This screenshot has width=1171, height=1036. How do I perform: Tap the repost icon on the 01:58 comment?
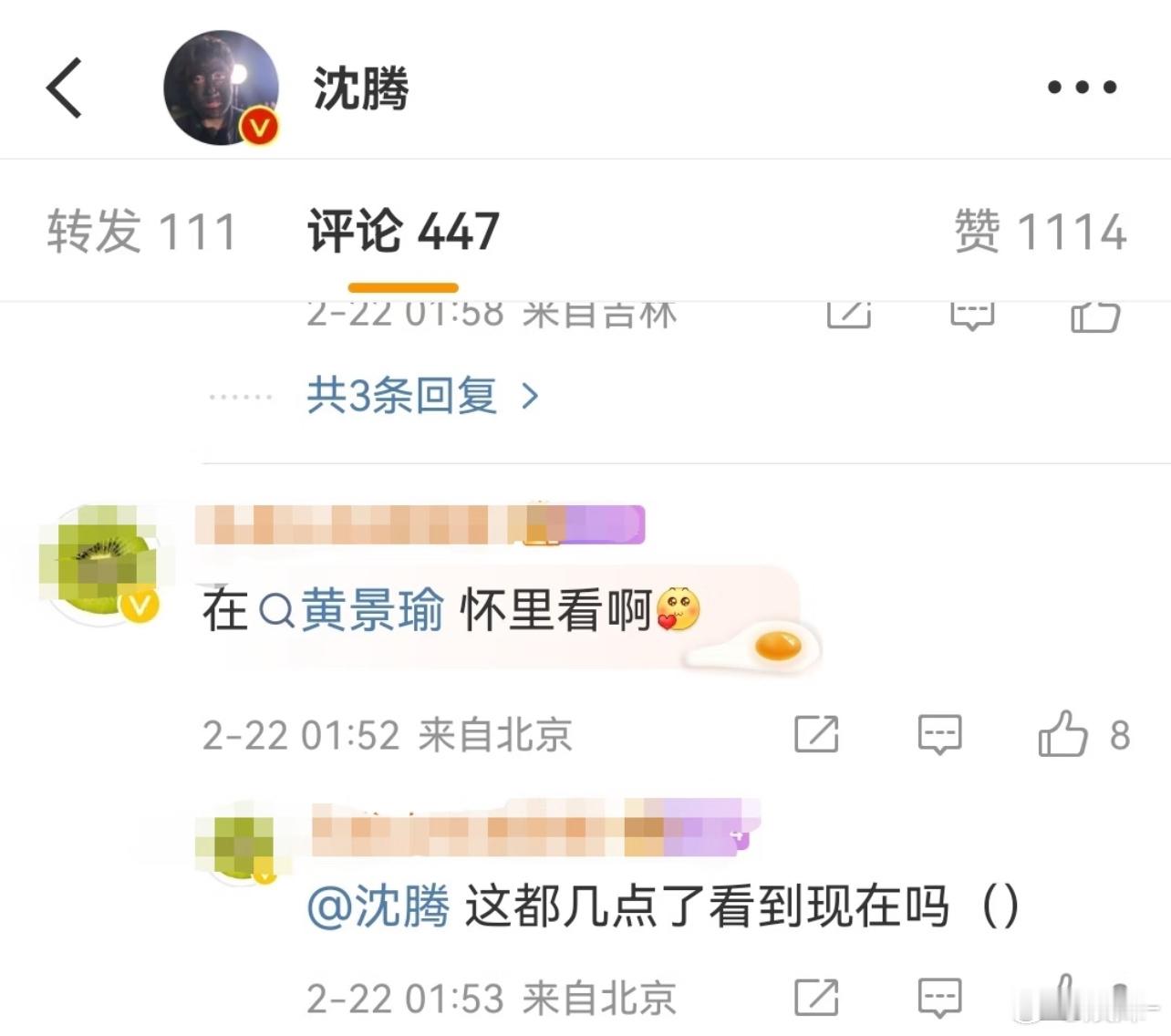849,314
